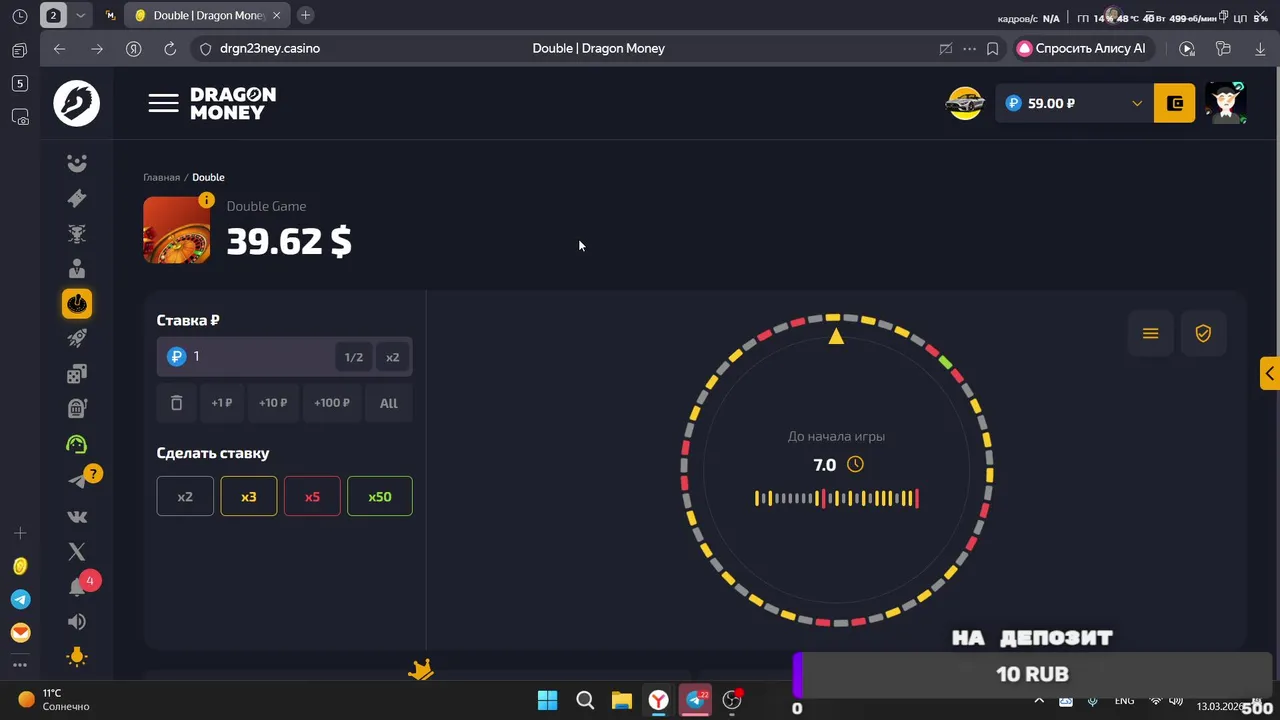The image size is (1280, 720).
Task: Click the round dragon emblem icon
Action: point(77,103)
